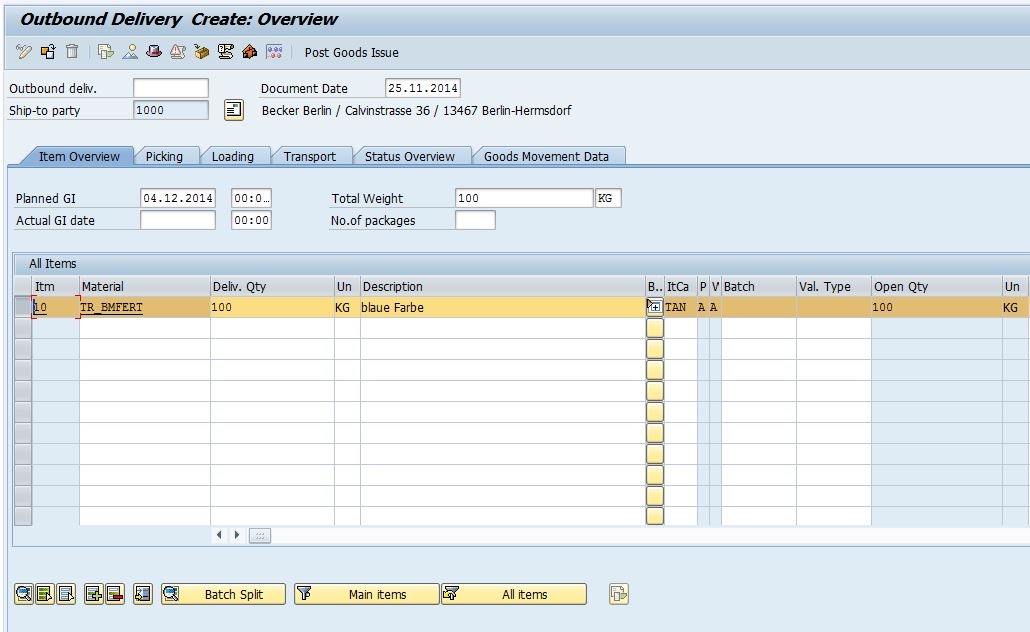The image size is (1030, 632).
Task: Click the table right scroll arrow
Action: (x=236, y=535)
